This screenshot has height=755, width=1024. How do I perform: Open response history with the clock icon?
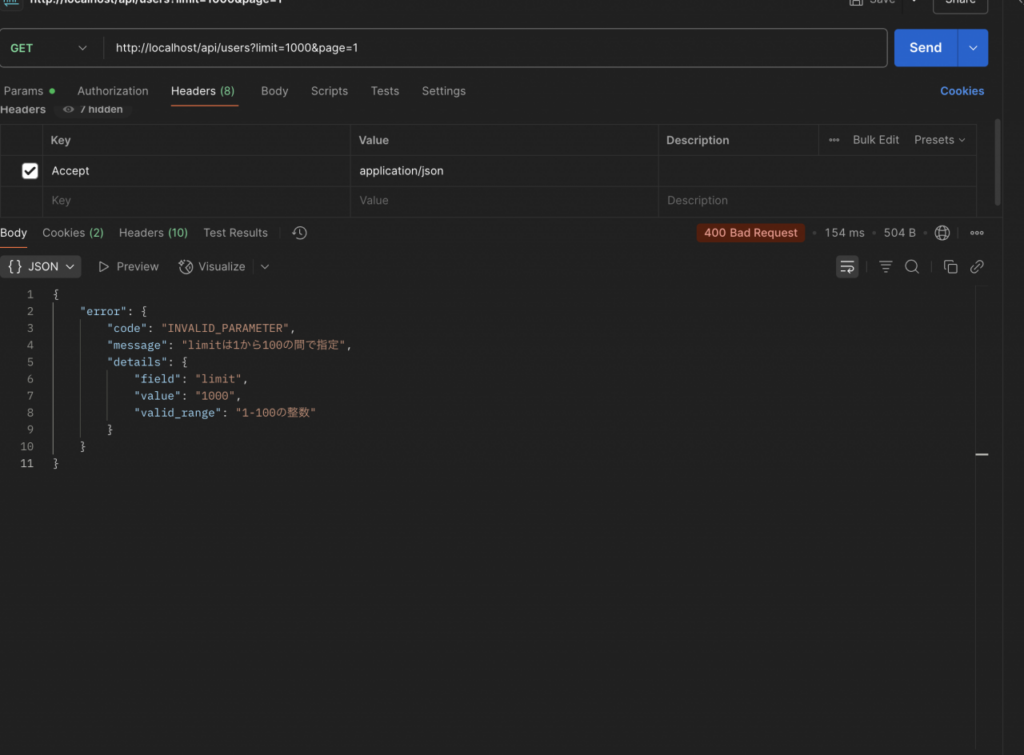click(x=298, y=232)
